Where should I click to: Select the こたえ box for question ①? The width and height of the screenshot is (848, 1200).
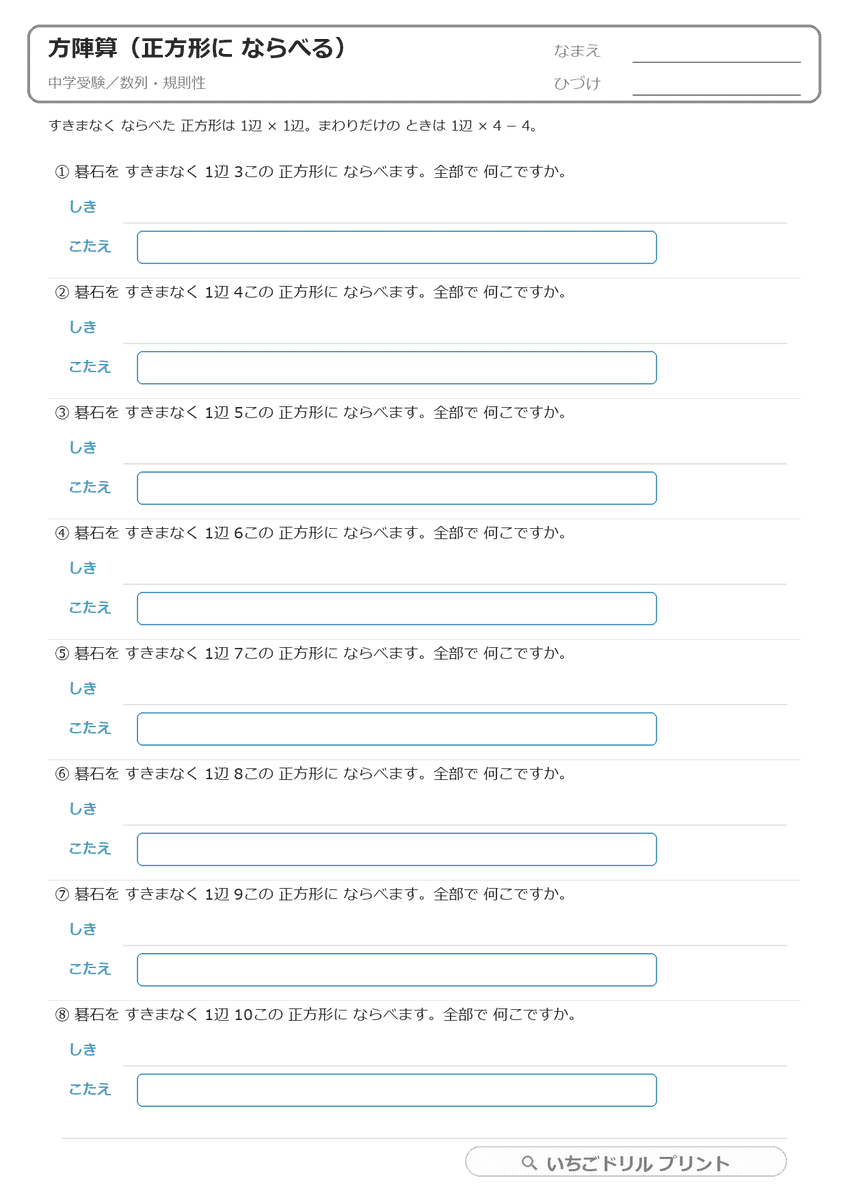tap(397, 247)
